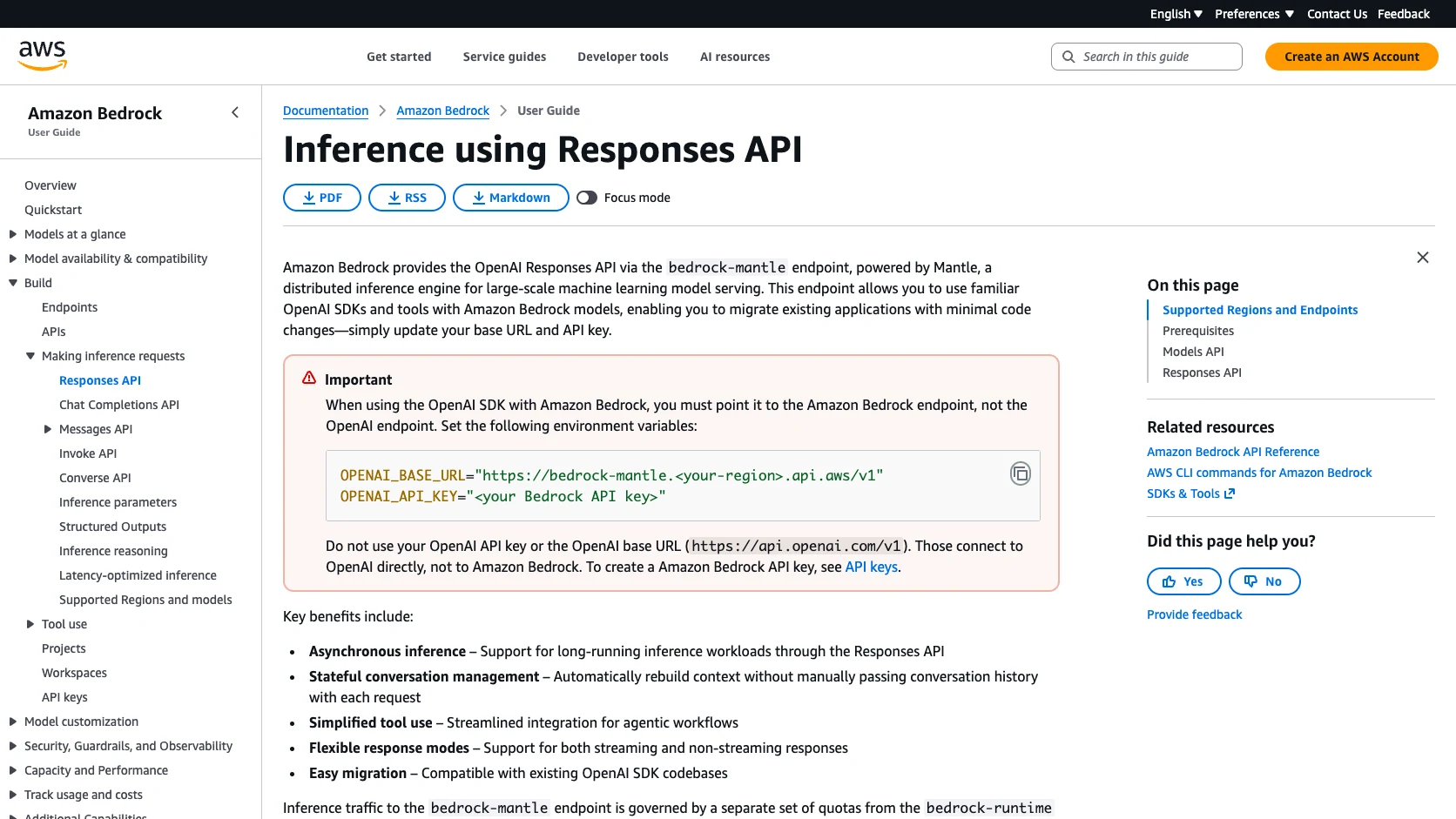This screenshot has width=1456, height=819.
Task: Expand Model availability & compatibility section
Action: pos(13,258)
